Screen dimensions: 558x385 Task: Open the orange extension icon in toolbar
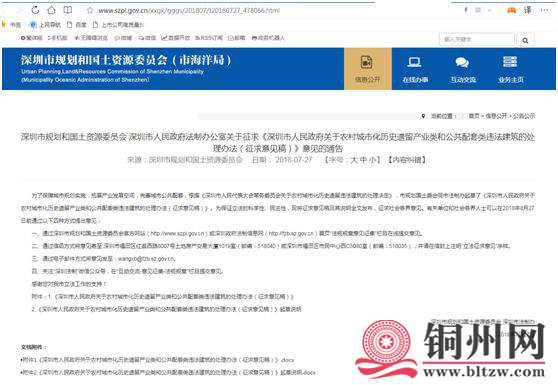coord(511,10)
